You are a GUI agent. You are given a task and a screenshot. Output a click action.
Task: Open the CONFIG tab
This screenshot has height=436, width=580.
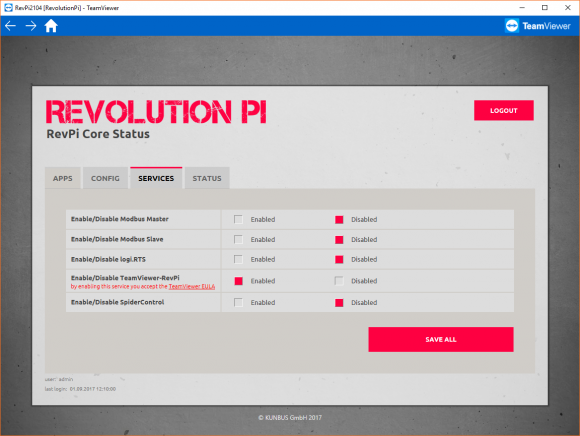click(x=105, y=178)
